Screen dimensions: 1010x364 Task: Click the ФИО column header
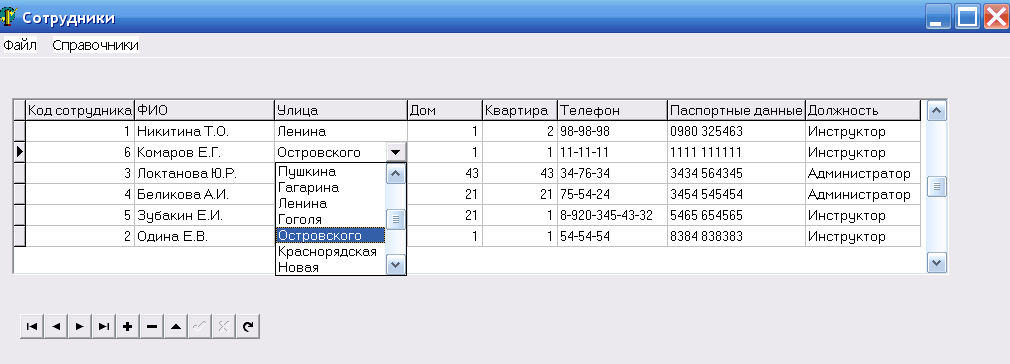pos(204,110)
